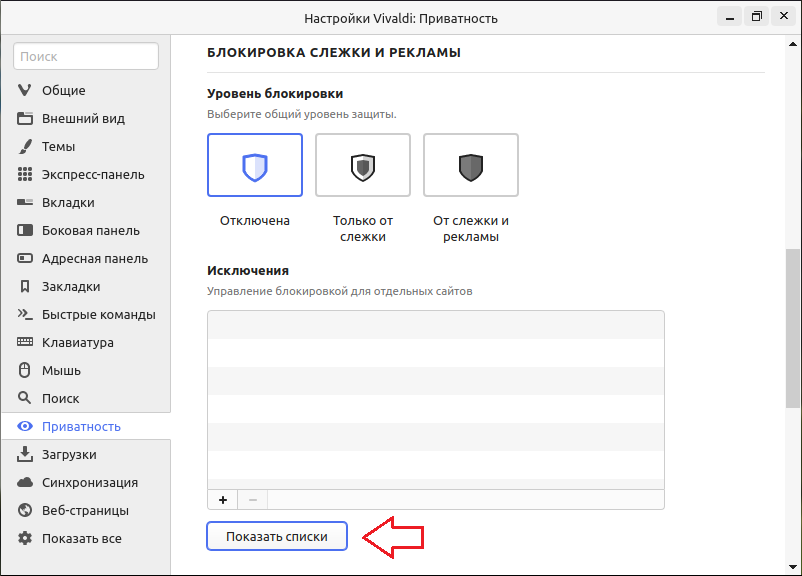Click the panel icon beside Боковая панель
The image size is (802, 576).
pos(25,230)
